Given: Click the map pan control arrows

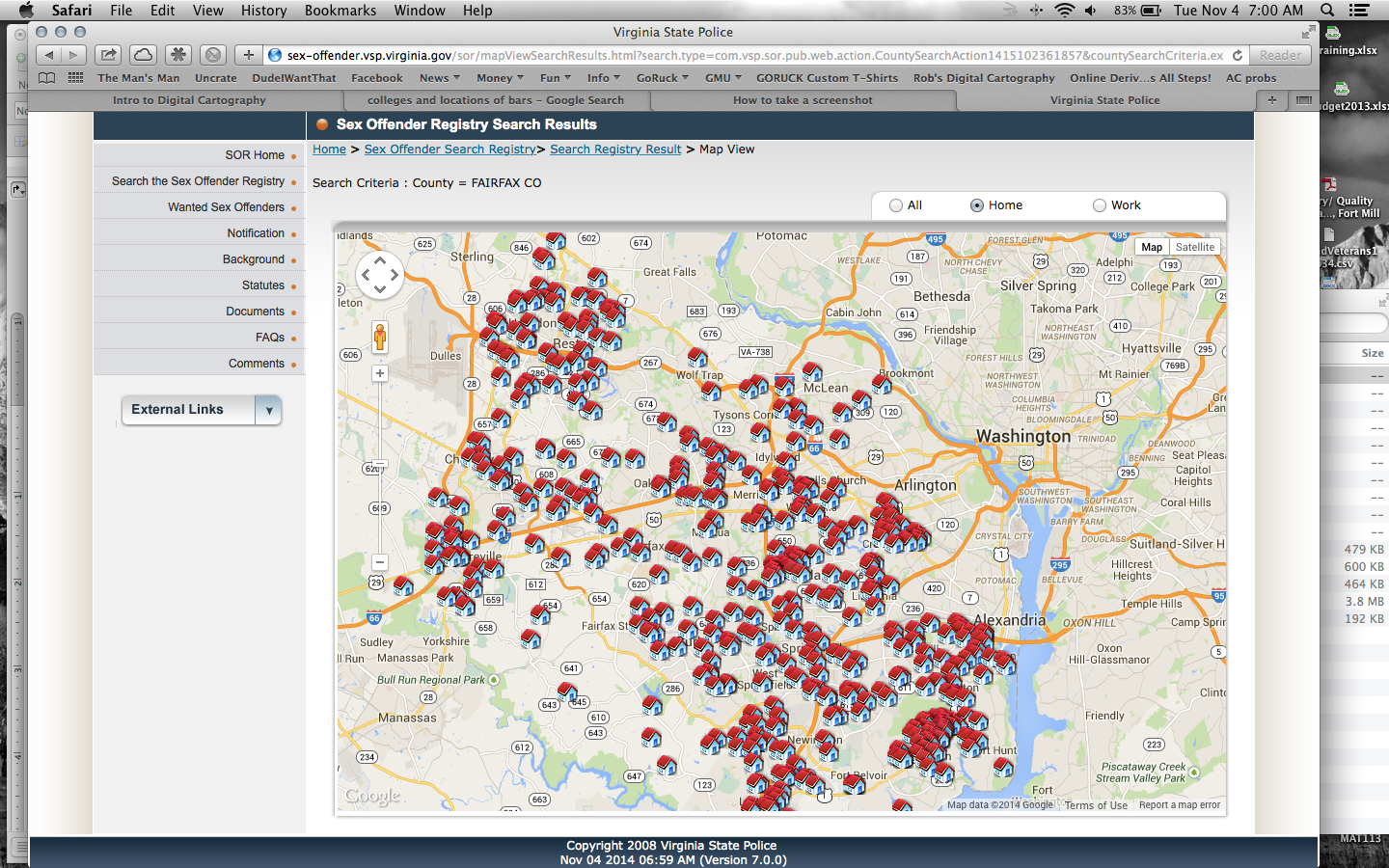Looking at the screenshot, I should (x=380, y=275).
